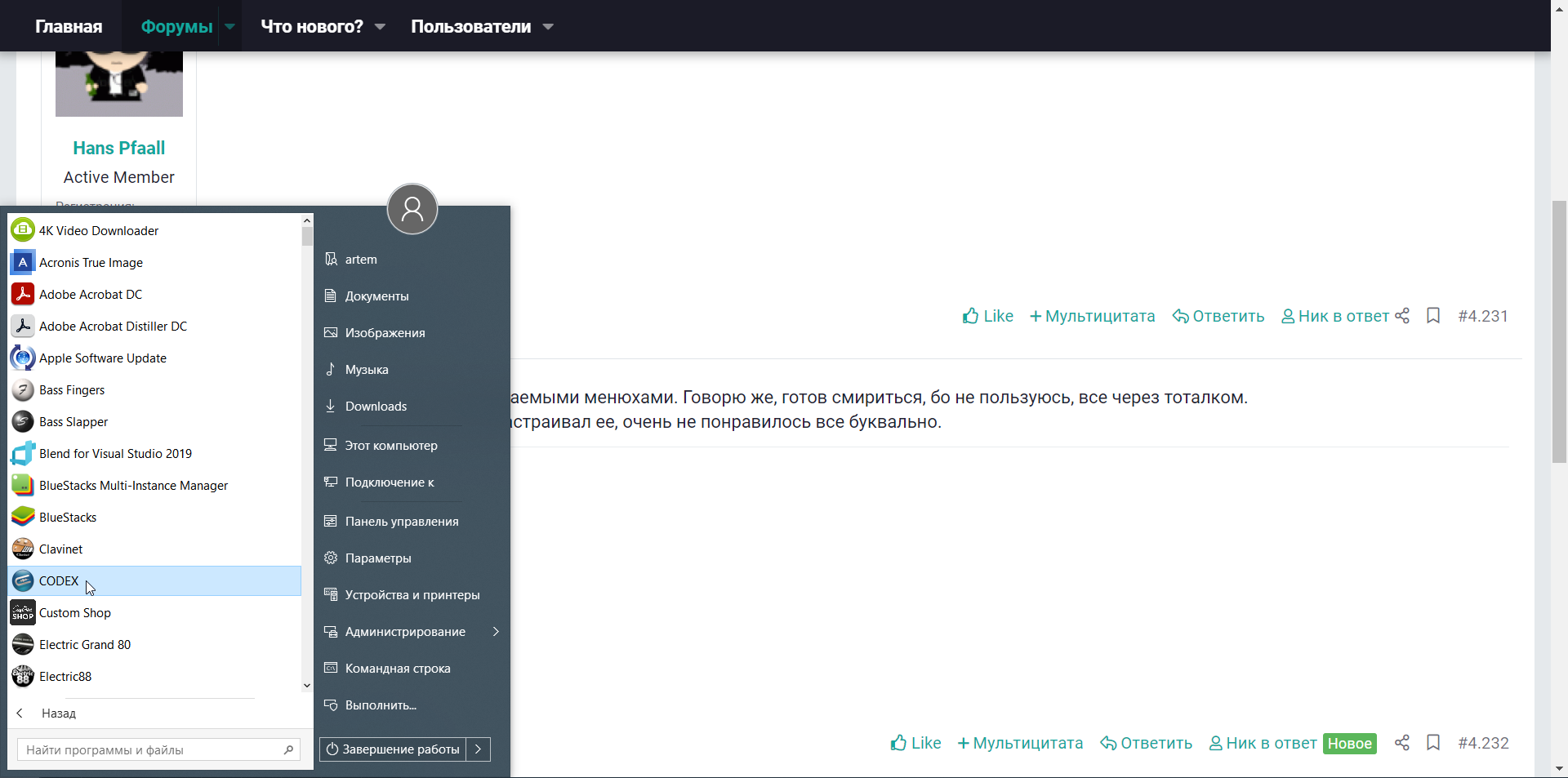
Task: Click the Adobe Acrobat DC icon
Action: click(23, 294)
